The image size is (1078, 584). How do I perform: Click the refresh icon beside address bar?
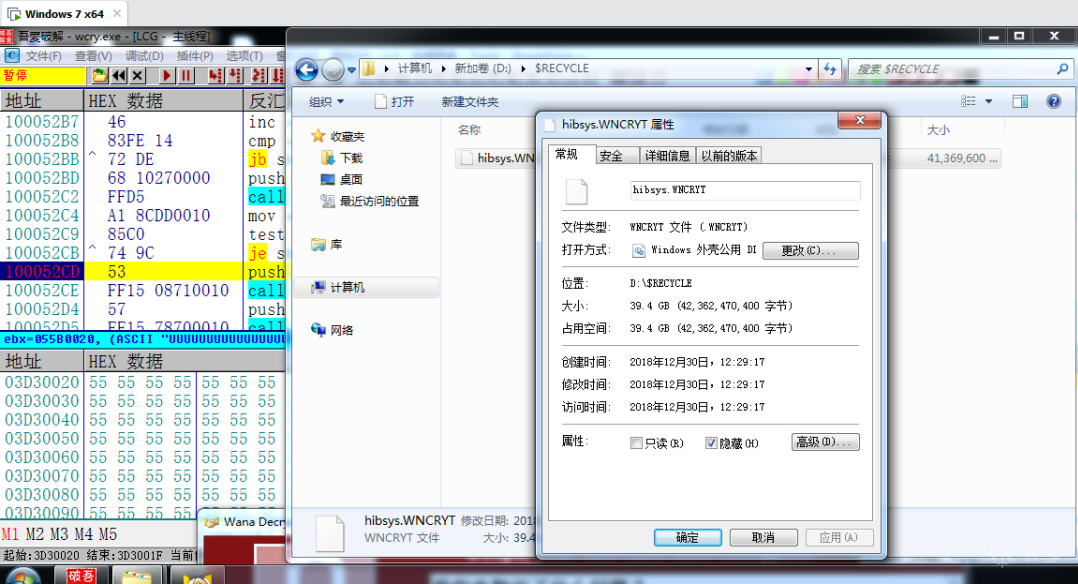pos(830,69)
